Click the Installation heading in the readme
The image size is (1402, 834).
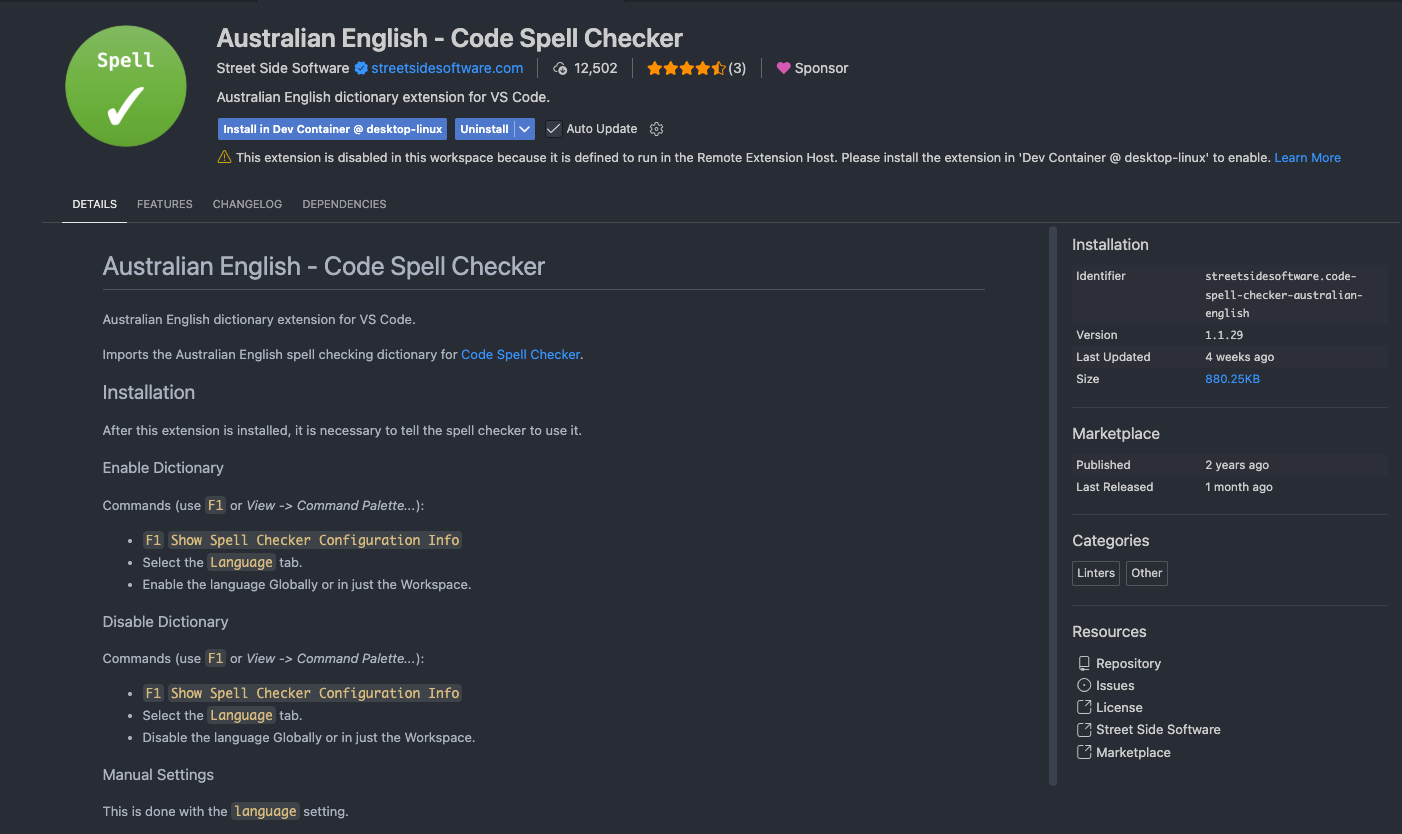(x=149, y=393)
